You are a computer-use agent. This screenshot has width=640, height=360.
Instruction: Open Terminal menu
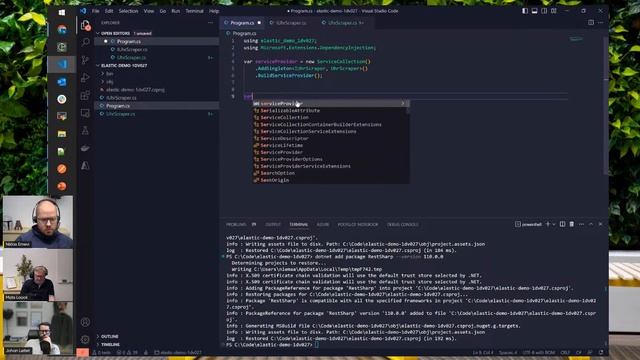(x=195, y=11)
